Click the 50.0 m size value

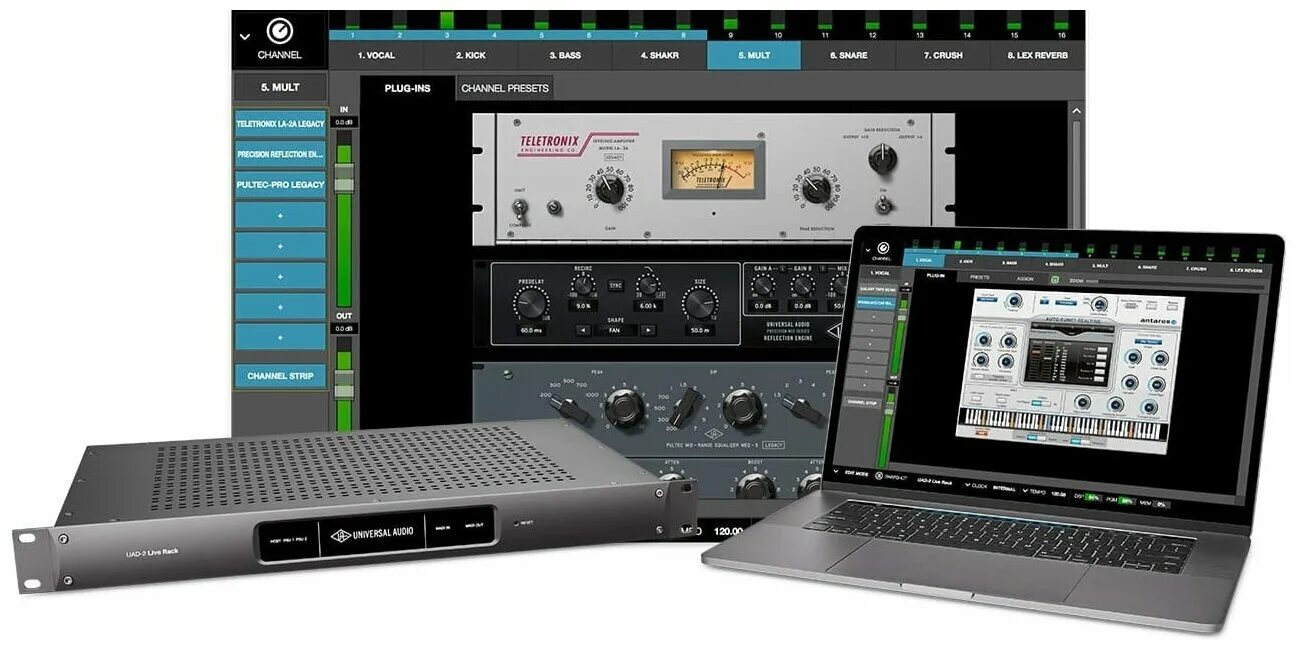coord(700,330)
